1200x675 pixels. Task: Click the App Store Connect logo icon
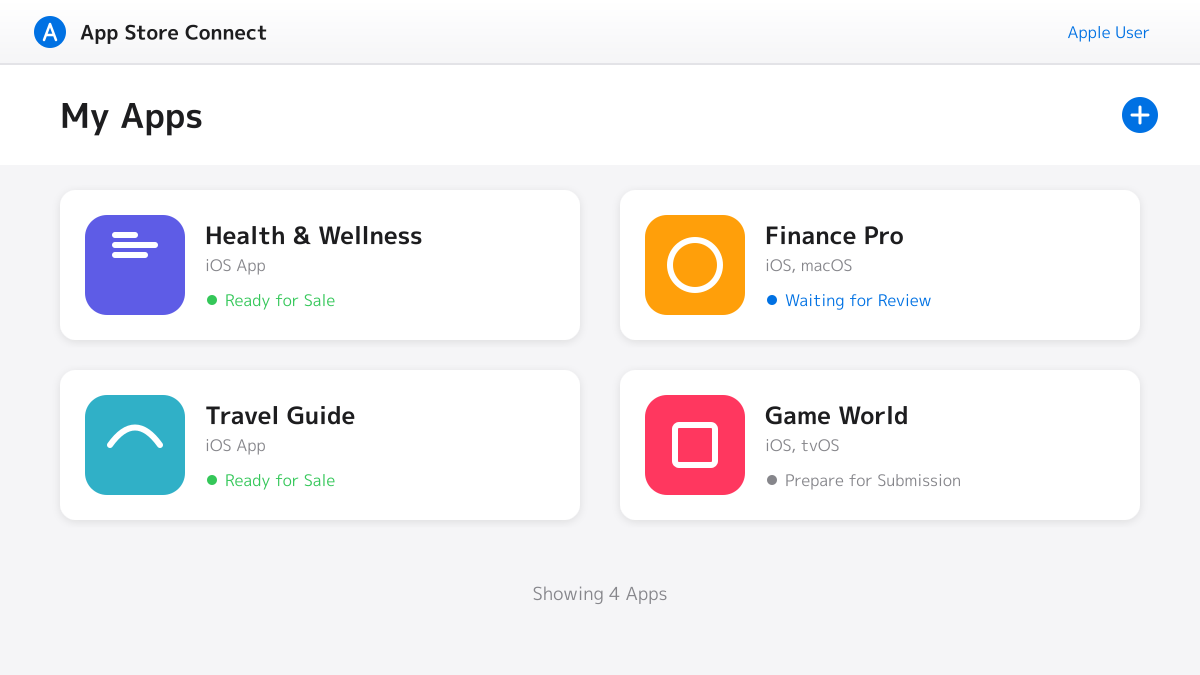(50, 32)
